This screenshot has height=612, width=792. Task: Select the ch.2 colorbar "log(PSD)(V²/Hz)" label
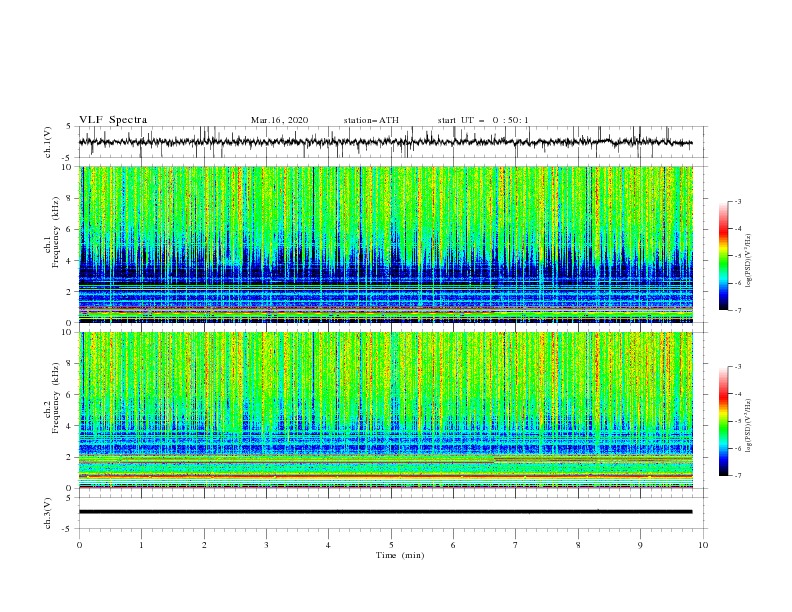[x=749, y=425]
